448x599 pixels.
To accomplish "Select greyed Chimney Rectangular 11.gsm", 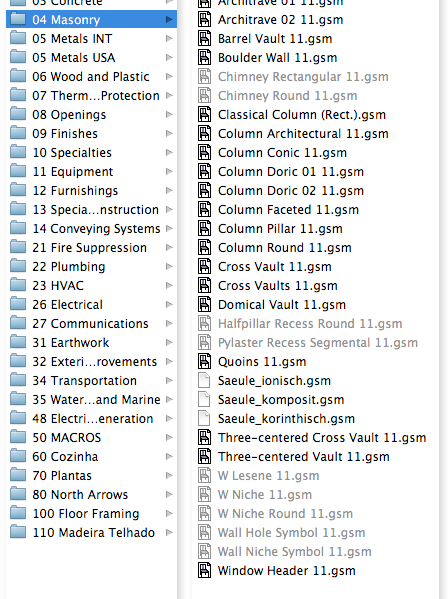I will (303, 77).
